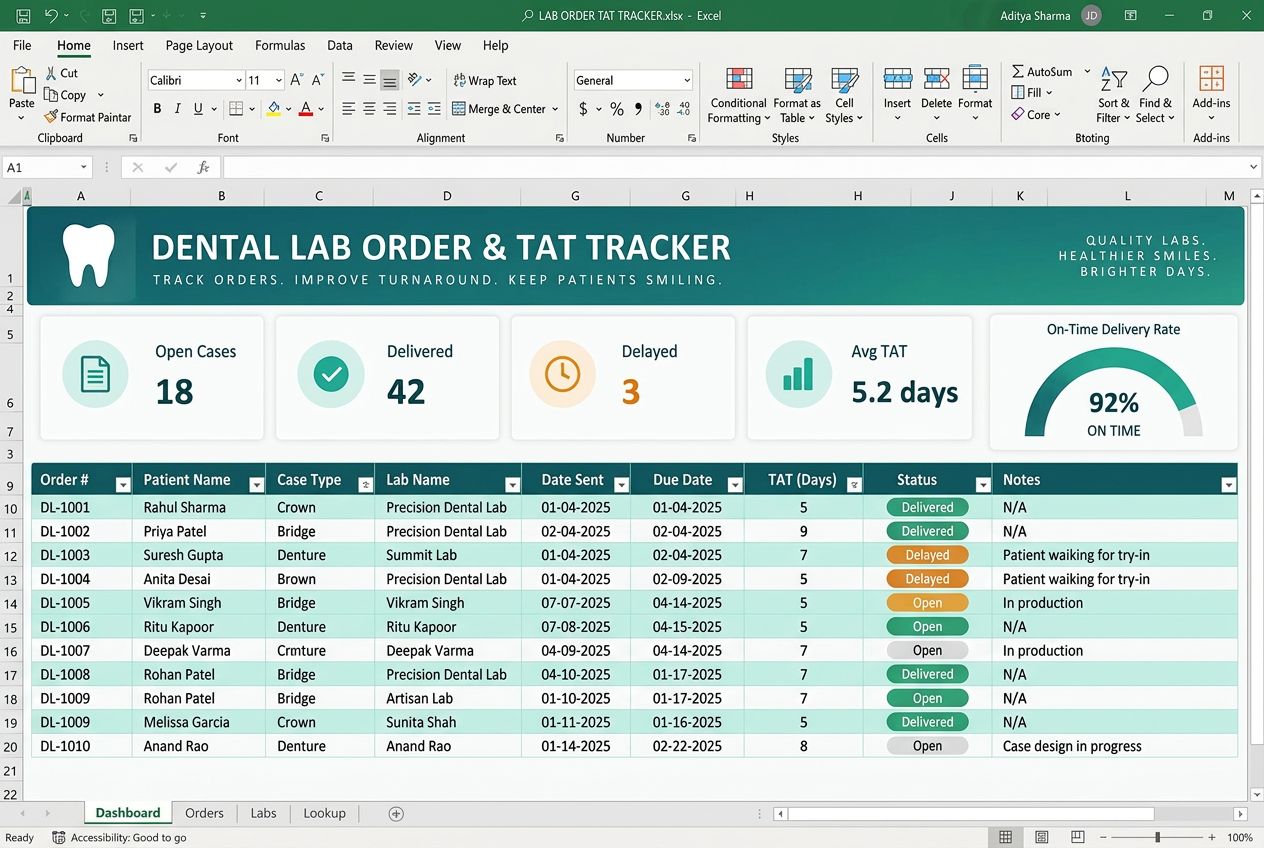Apply Percent Style format
Screen dimensions: 1264x848
click(x=617, y=109)
